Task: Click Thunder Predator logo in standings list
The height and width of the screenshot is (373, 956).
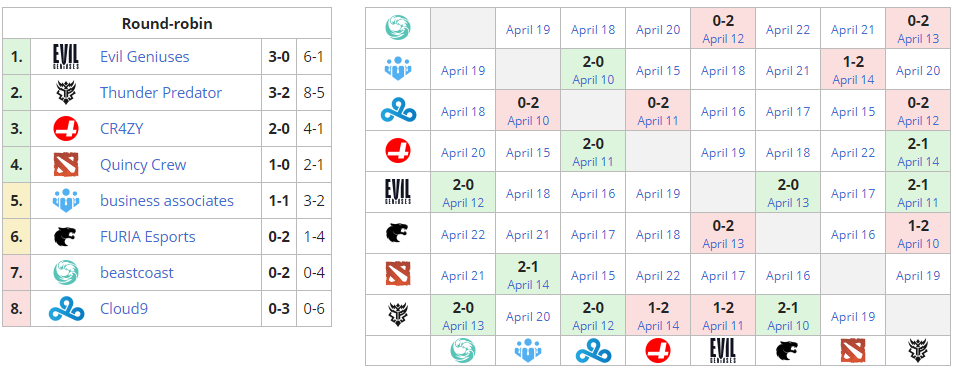Action: (x=65, y=93)
